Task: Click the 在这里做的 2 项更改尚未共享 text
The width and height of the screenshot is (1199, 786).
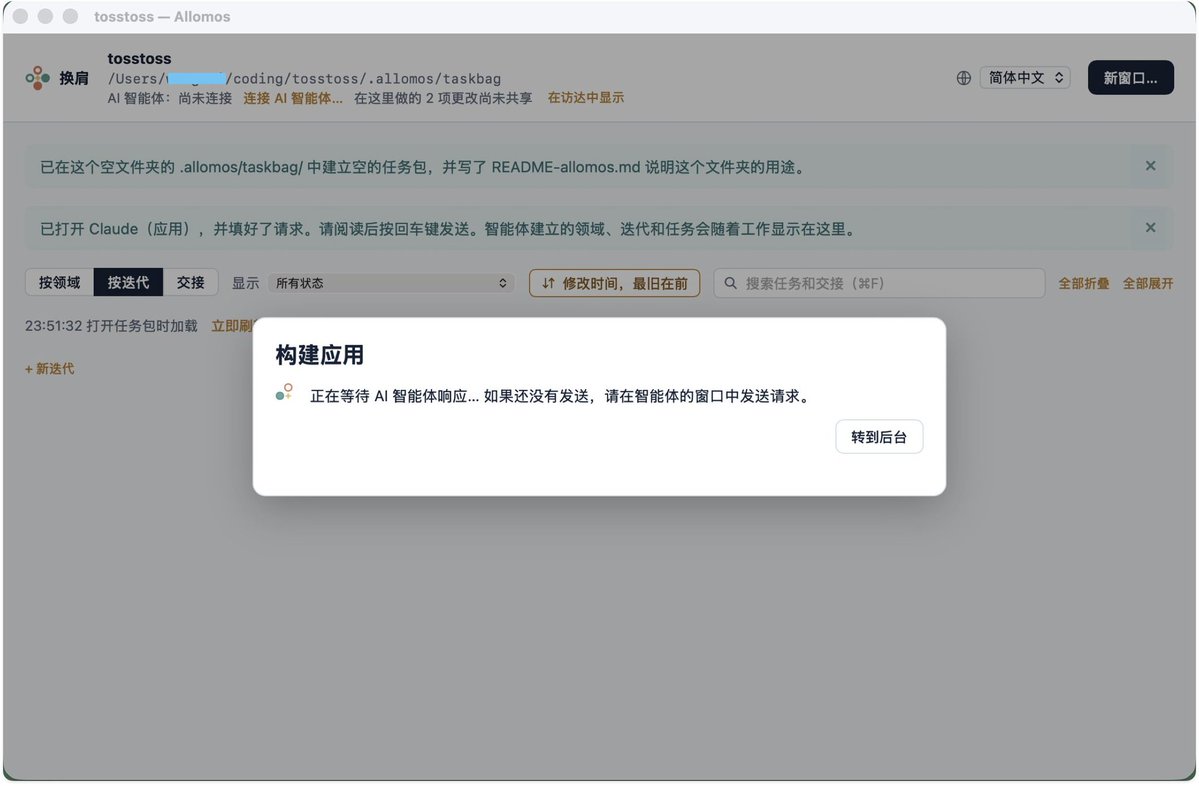Action: pos(443,98)
